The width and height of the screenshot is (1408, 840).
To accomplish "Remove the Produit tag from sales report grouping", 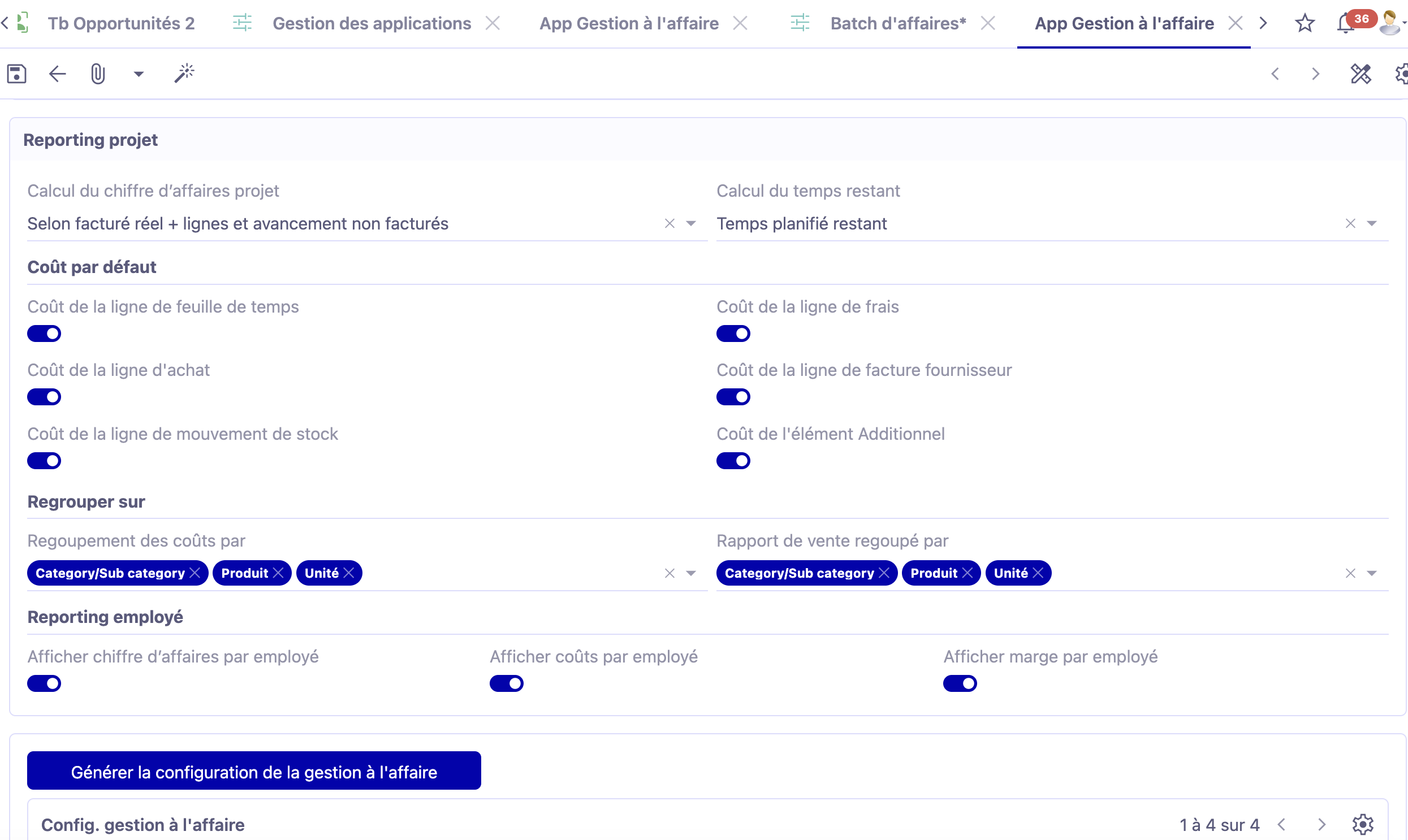I will (x=968, y=573).
